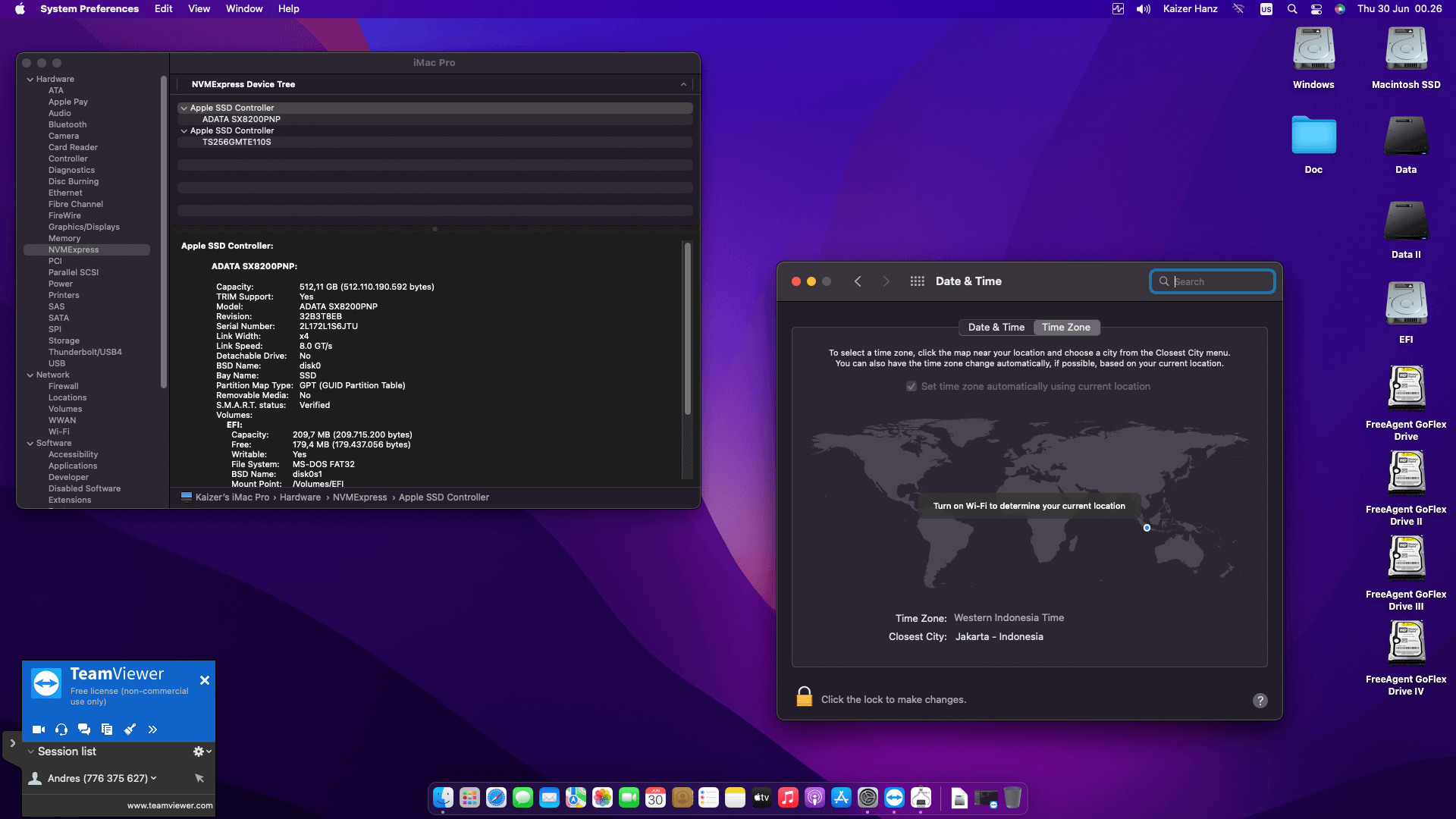Image resolution: width=1456 pixels, height=819 pixels.
Task: Open Messages from the Dock
Action: click(x=523, y=798)
